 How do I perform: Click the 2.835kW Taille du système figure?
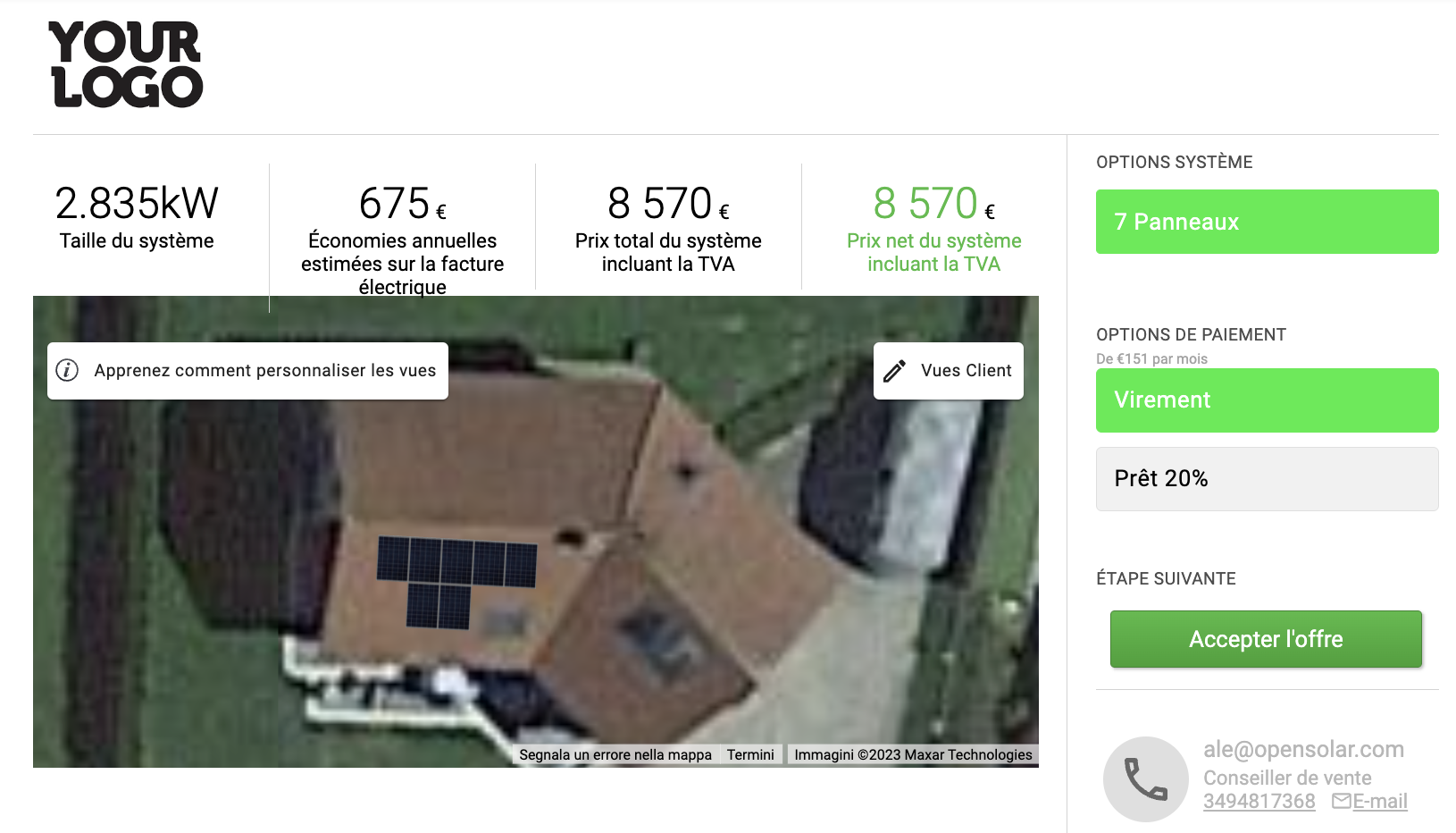[x=137, y=216]
